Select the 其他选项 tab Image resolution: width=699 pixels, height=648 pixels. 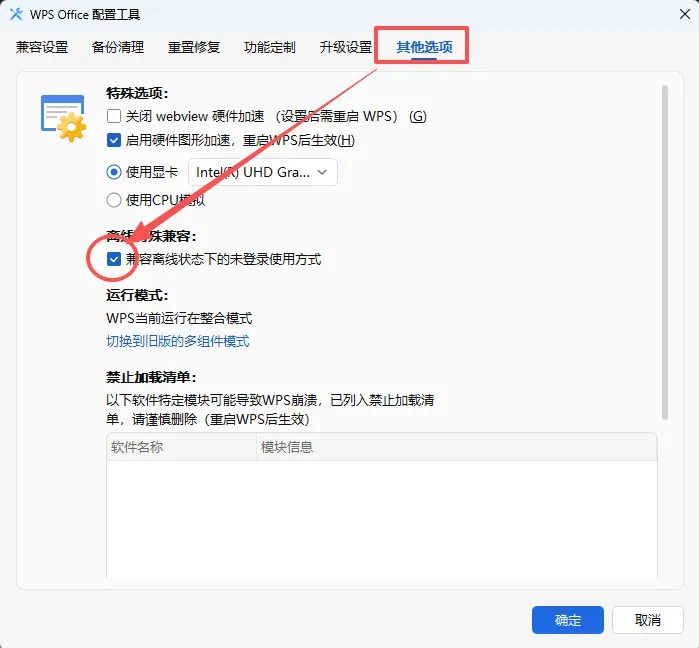pos(424,47)
